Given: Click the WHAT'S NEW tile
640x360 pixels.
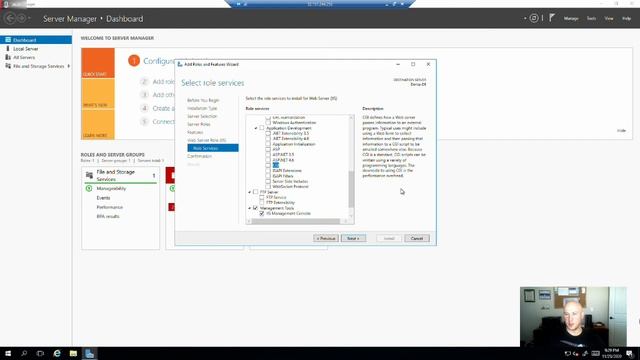Looking at the screenshot, I should click(98, 94).
